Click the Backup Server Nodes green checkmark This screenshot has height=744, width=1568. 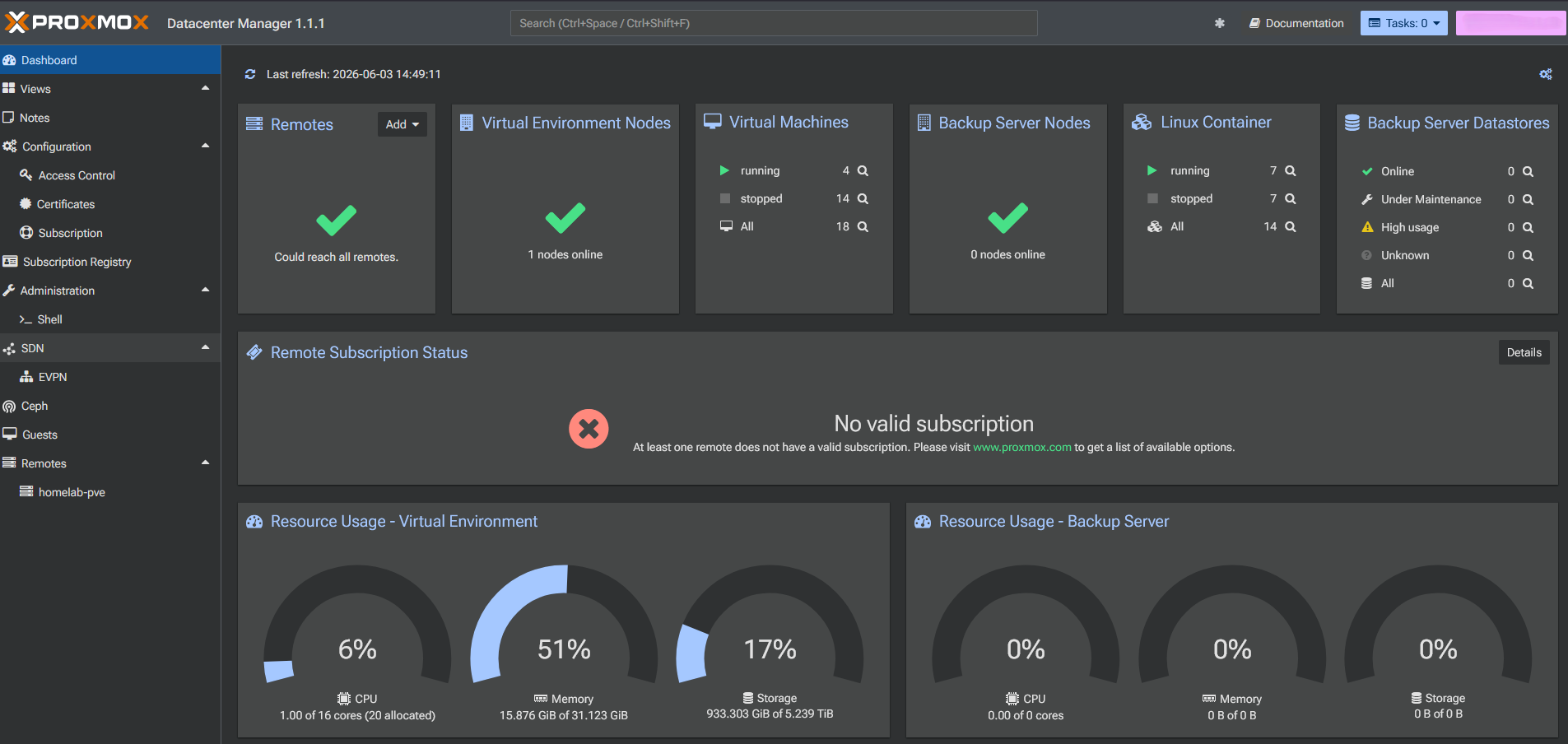[1007, 217]
